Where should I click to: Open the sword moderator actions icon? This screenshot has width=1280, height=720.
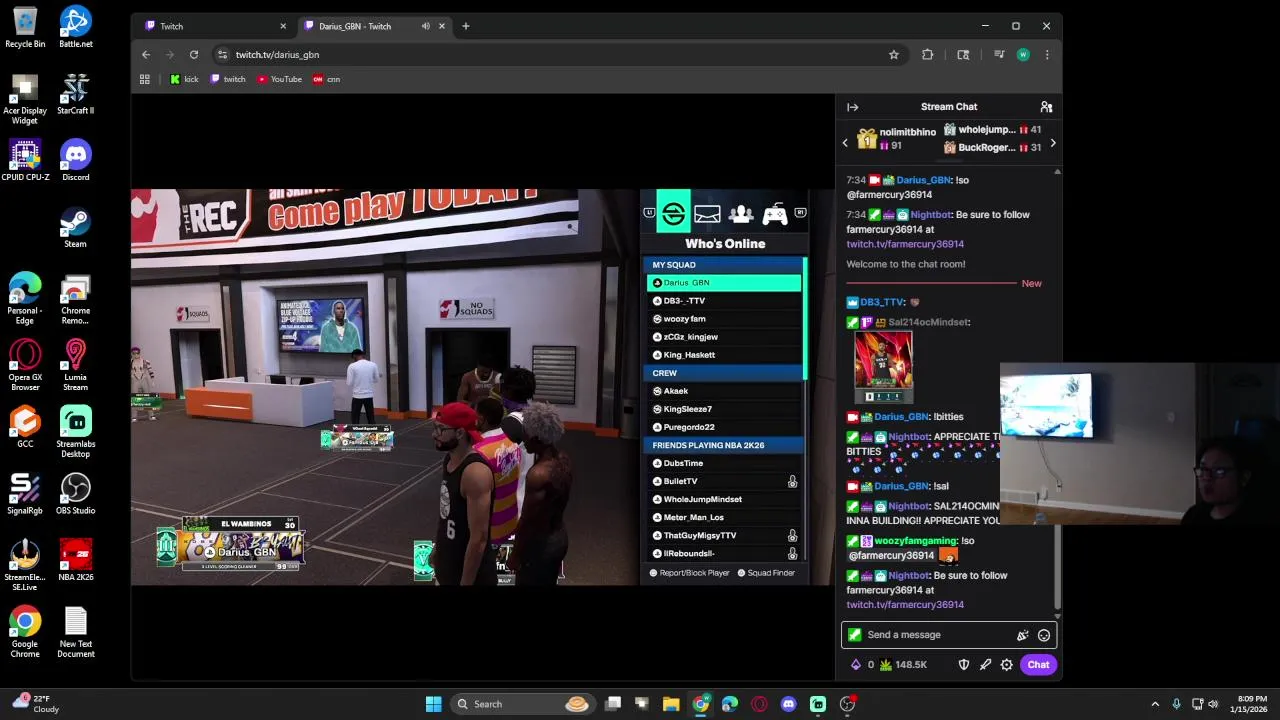985,664
